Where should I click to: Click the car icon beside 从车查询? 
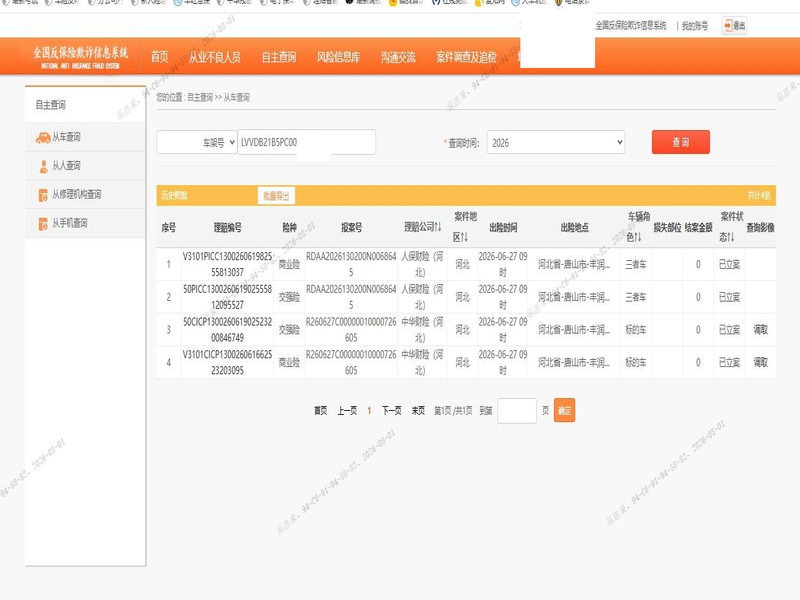(x=43, y=137)
